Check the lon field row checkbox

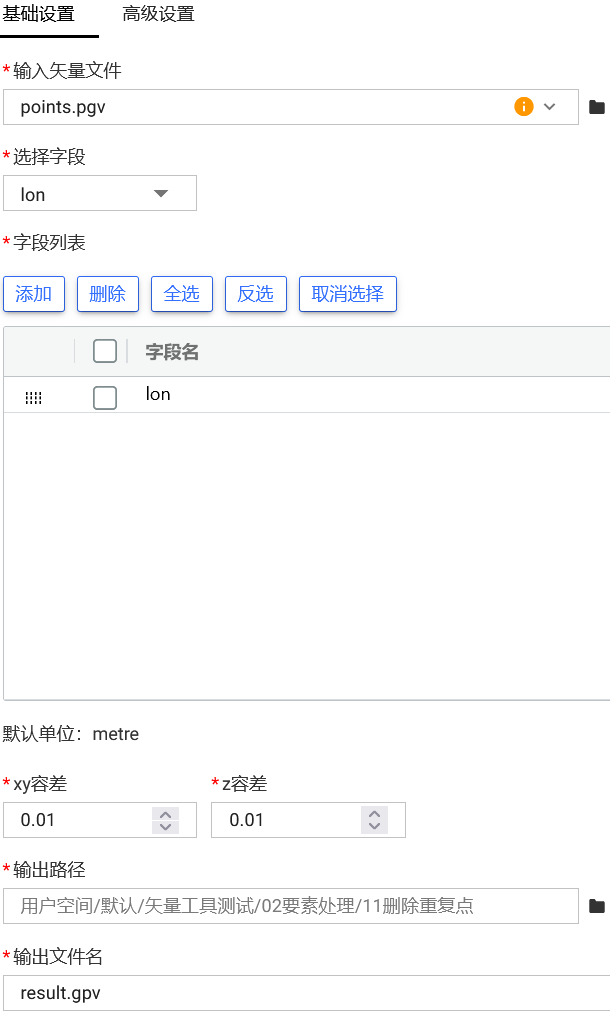pos(105,398)
